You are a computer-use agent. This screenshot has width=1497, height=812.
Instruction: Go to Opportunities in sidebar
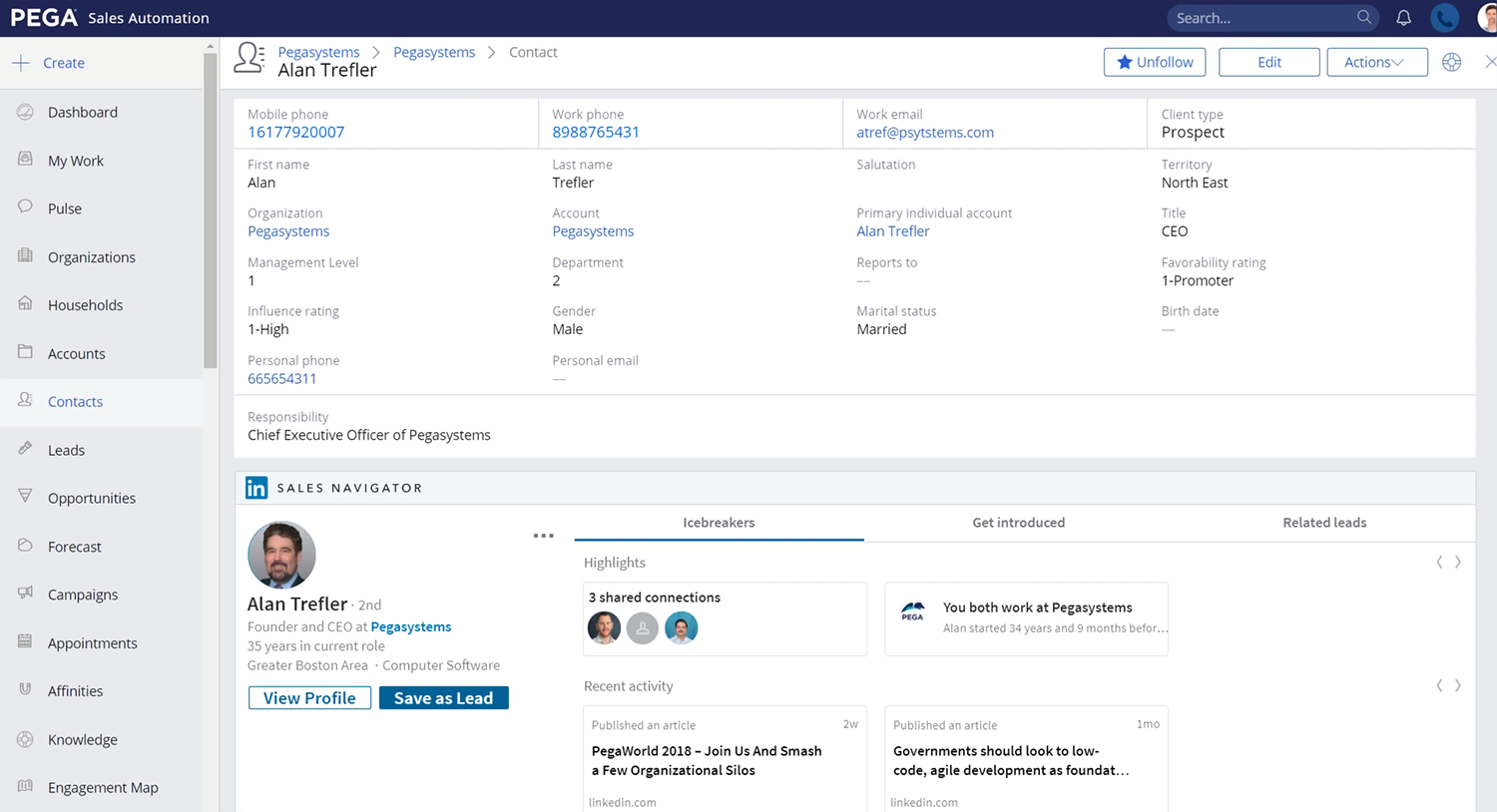(91, 498)
